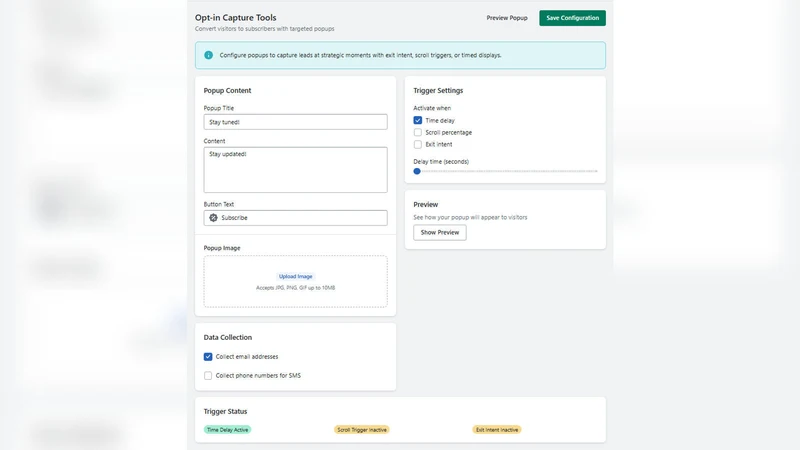Click the text 'Accepts JPG, PNG, GIF up to 10MB'

[295, 288]
